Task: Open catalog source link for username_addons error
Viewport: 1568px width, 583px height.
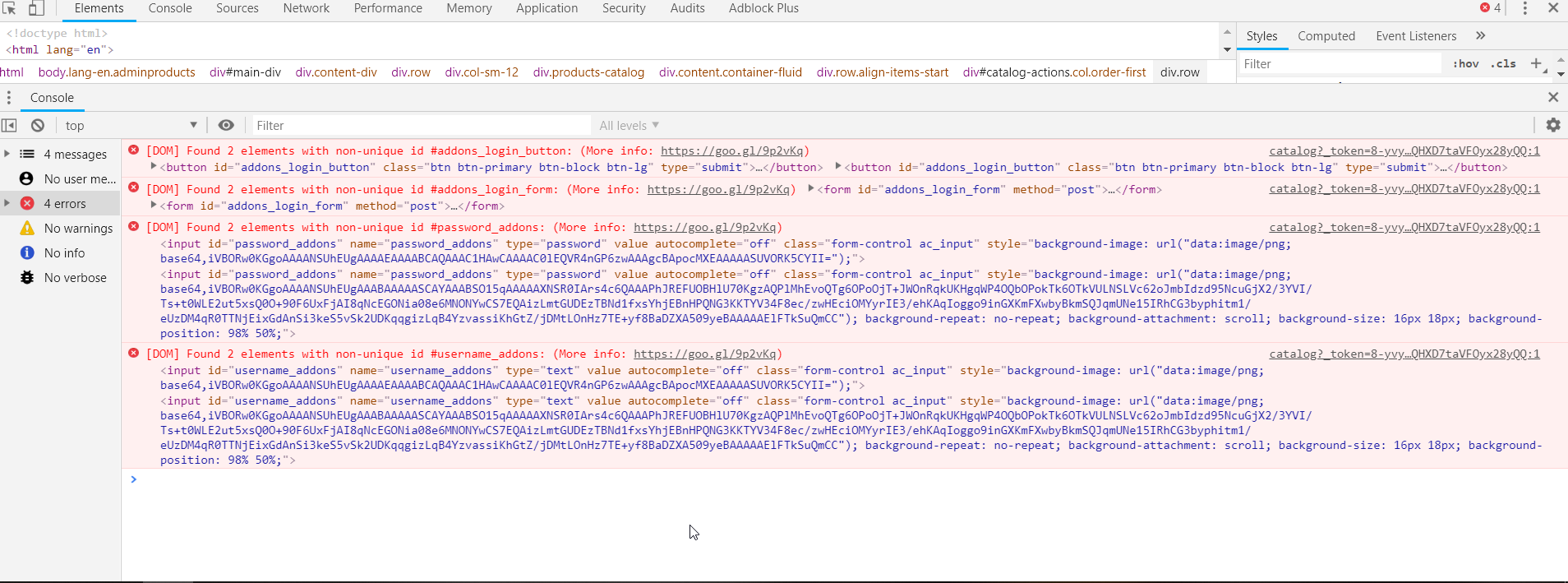Action: tap(1404, 354)
